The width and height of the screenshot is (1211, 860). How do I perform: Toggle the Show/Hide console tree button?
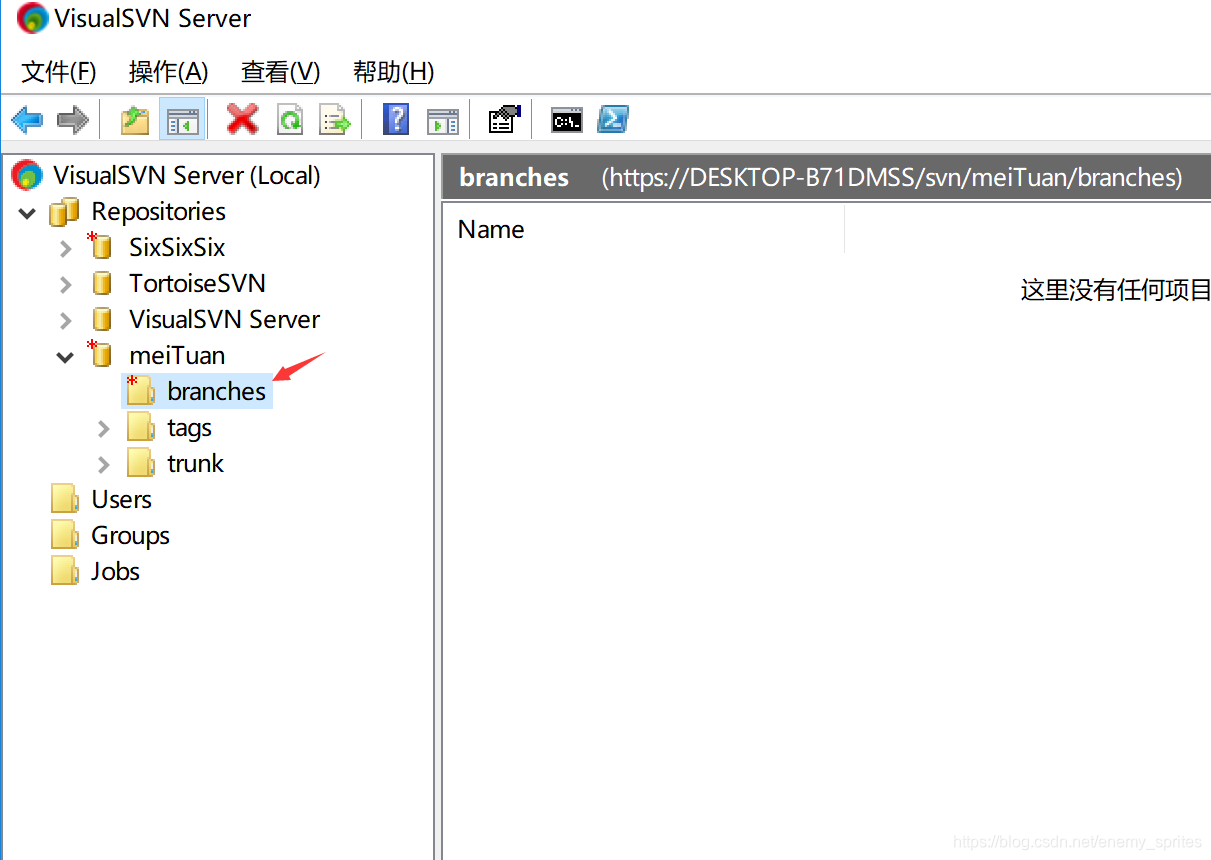[182, 121]
